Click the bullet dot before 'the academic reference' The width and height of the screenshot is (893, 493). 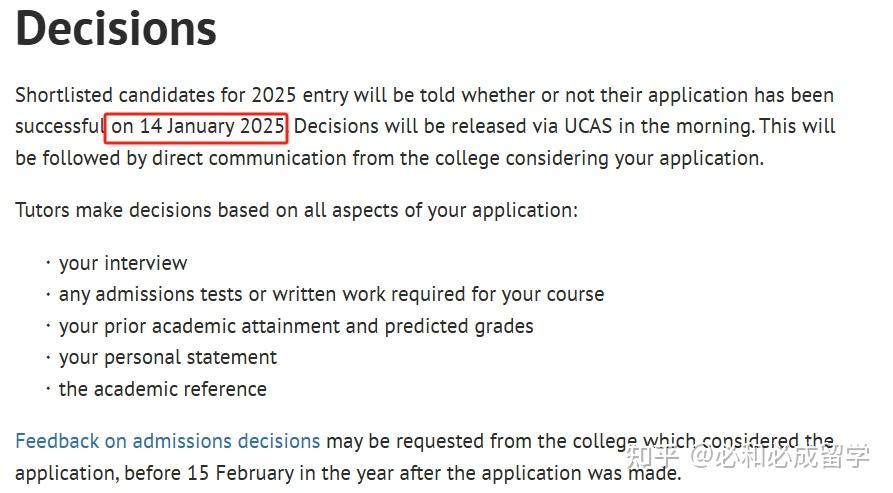(47, 389)
